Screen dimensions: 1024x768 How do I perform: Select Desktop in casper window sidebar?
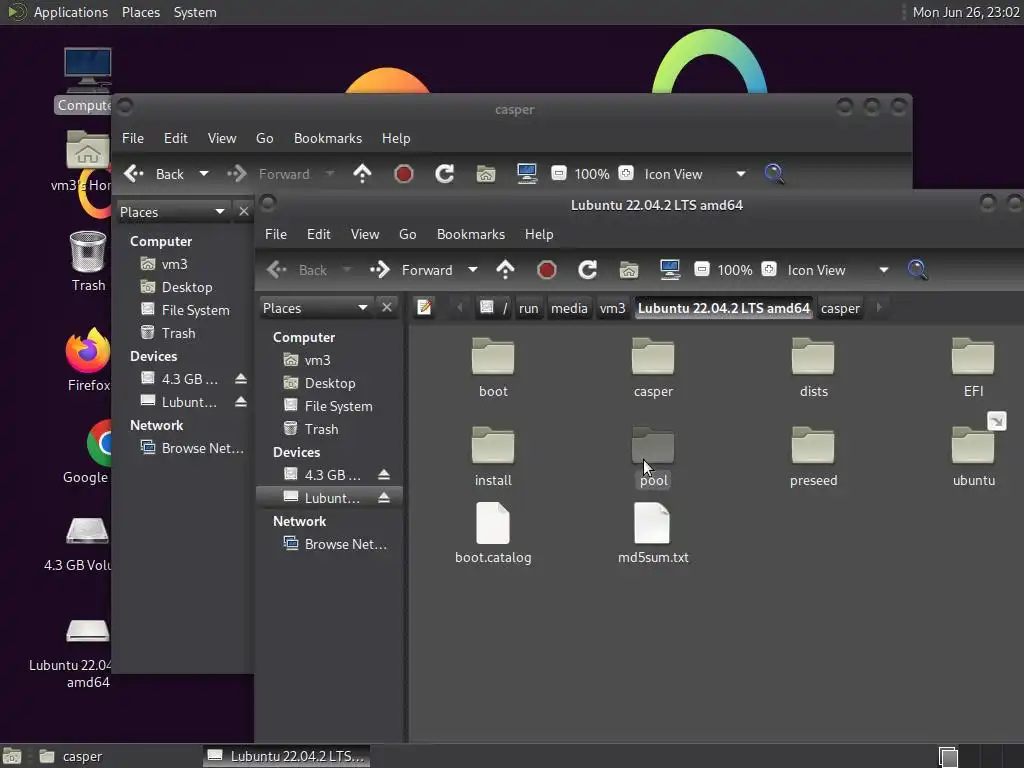pos(185,287)
